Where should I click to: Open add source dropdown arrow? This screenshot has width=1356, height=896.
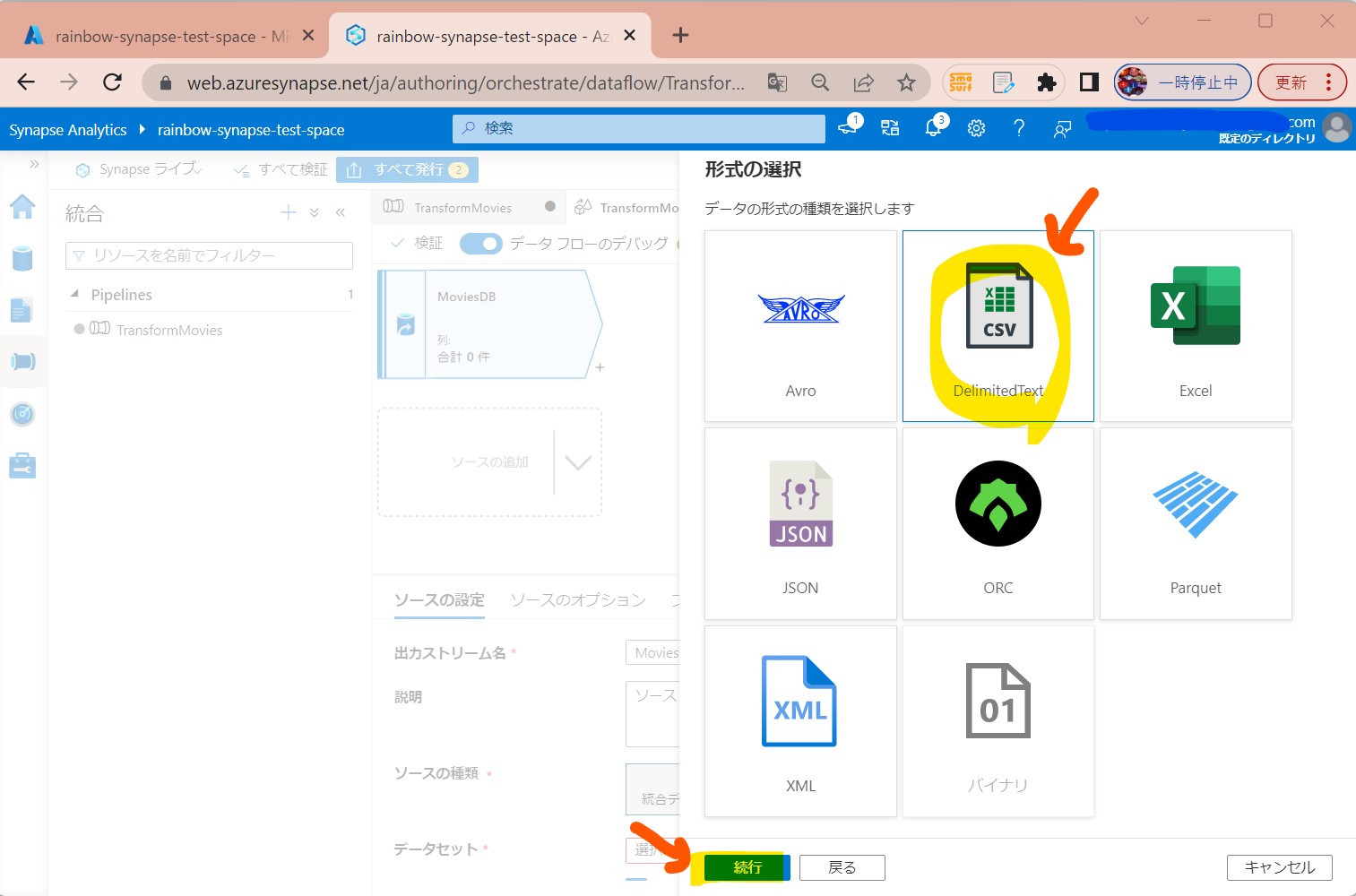[578, 462]
